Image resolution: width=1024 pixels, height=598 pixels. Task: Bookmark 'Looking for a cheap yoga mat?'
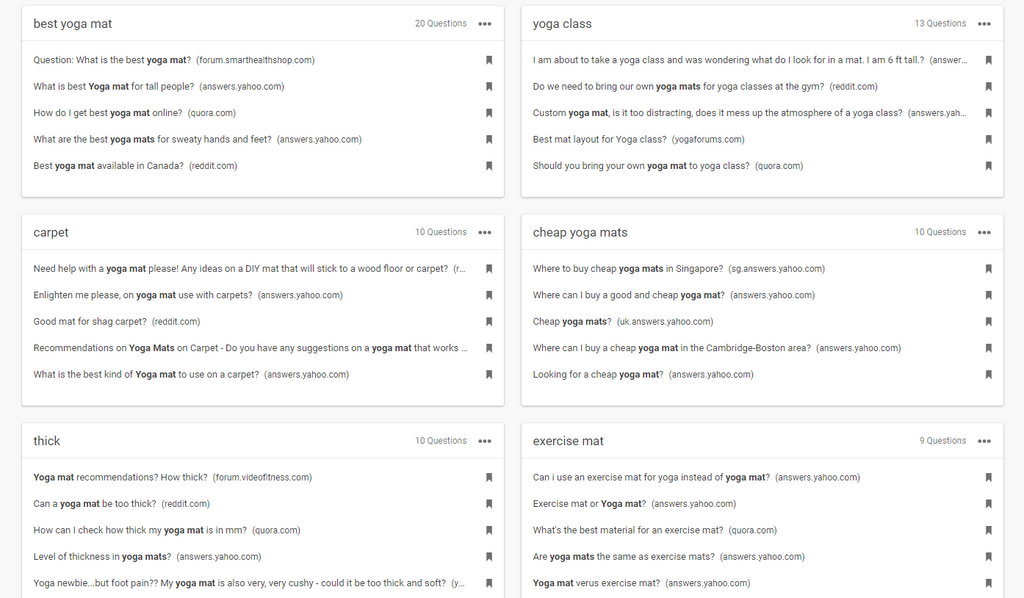pos(988,375)
